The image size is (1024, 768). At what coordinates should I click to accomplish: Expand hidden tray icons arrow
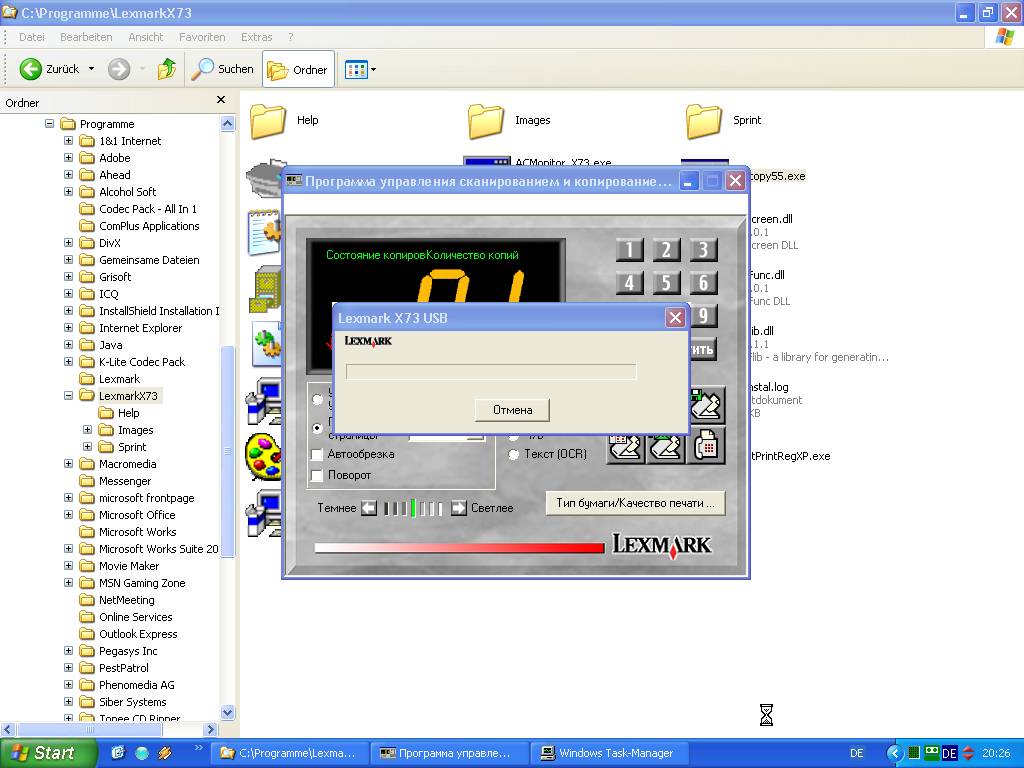click(x=895, y=753)
